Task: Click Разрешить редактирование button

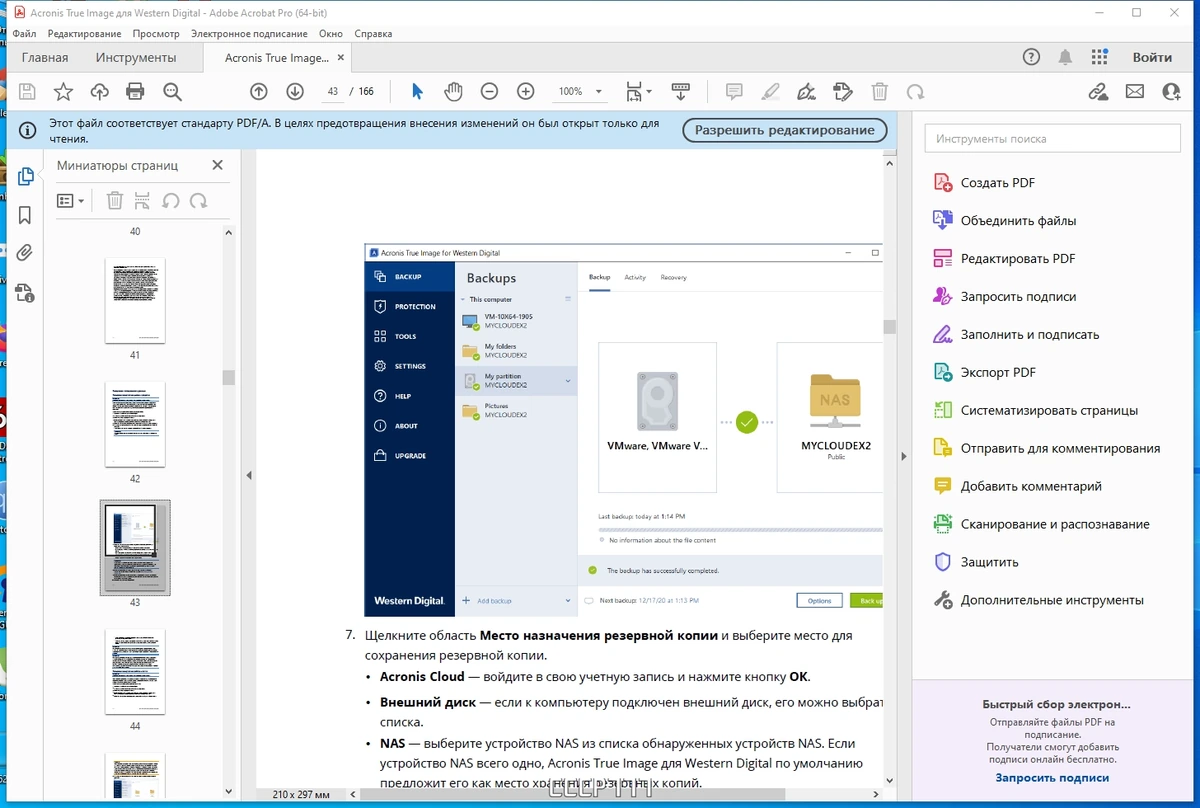Action: 785,130
